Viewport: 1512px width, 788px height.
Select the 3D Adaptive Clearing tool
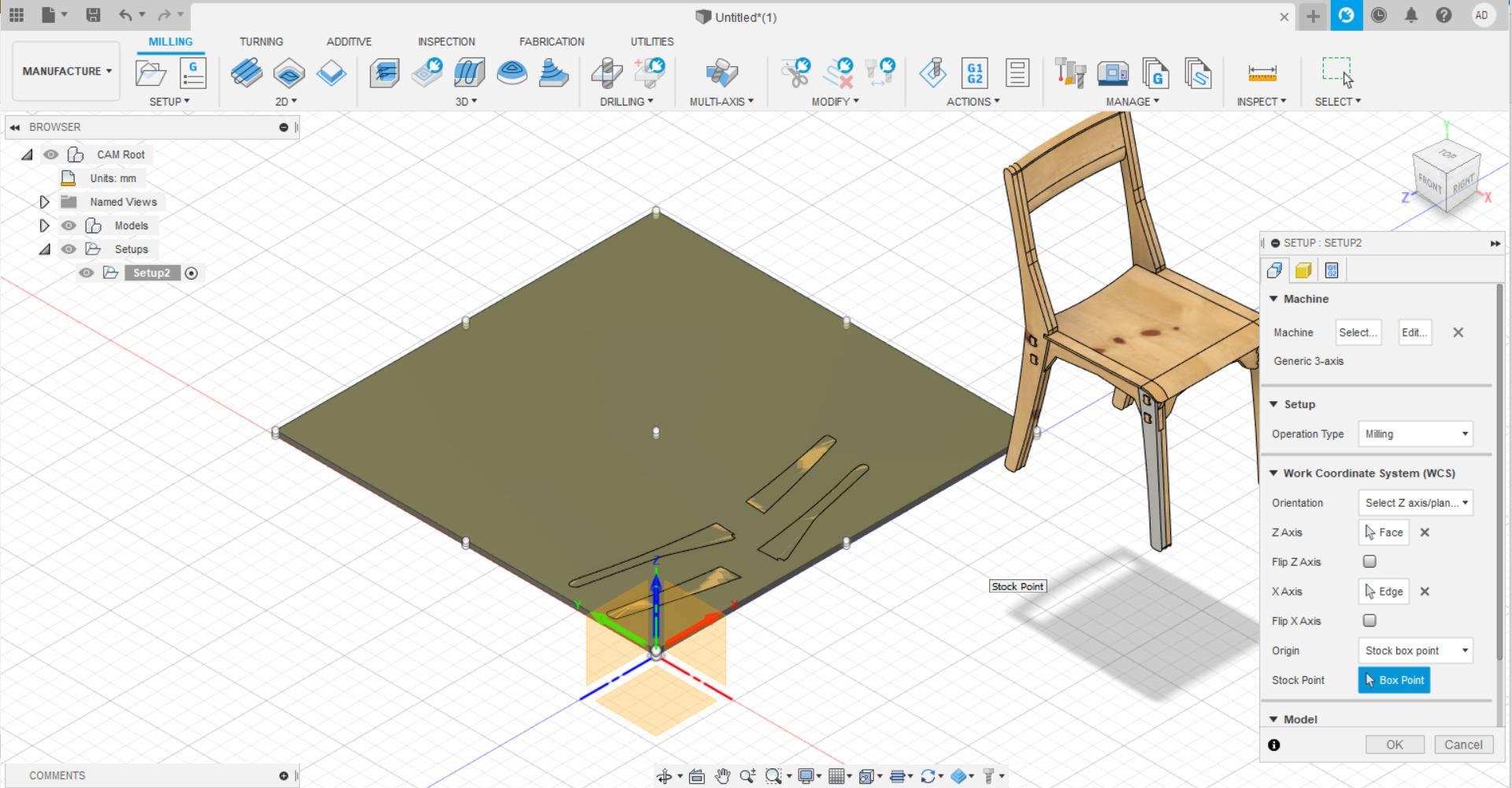(384, 73)
